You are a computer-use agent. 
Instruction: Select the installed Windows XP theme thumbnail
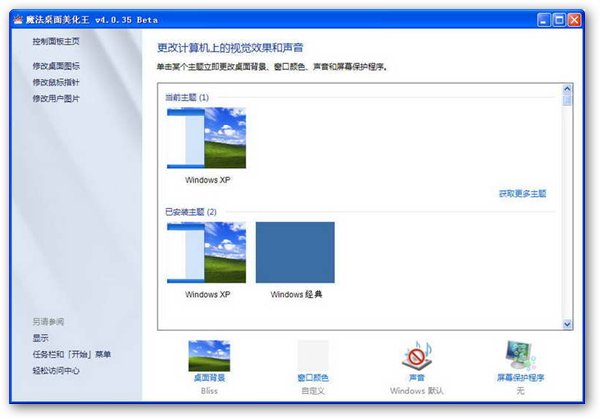(x=207, y=253)
